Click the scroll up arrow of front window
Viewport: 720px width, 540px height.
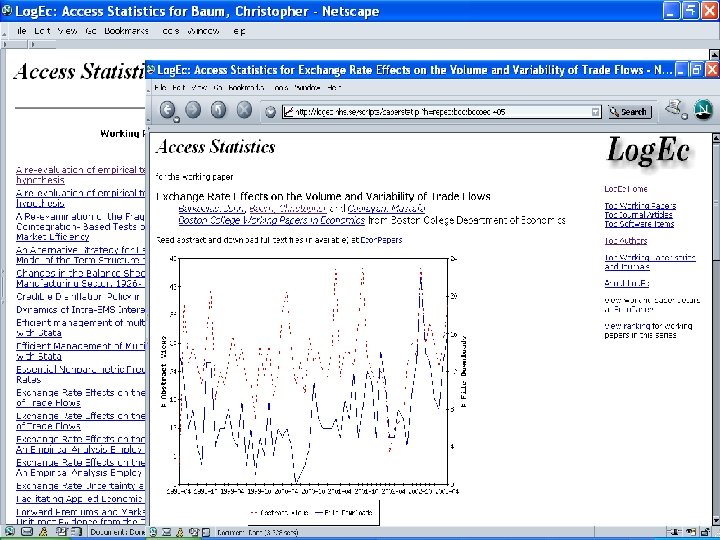715,138
